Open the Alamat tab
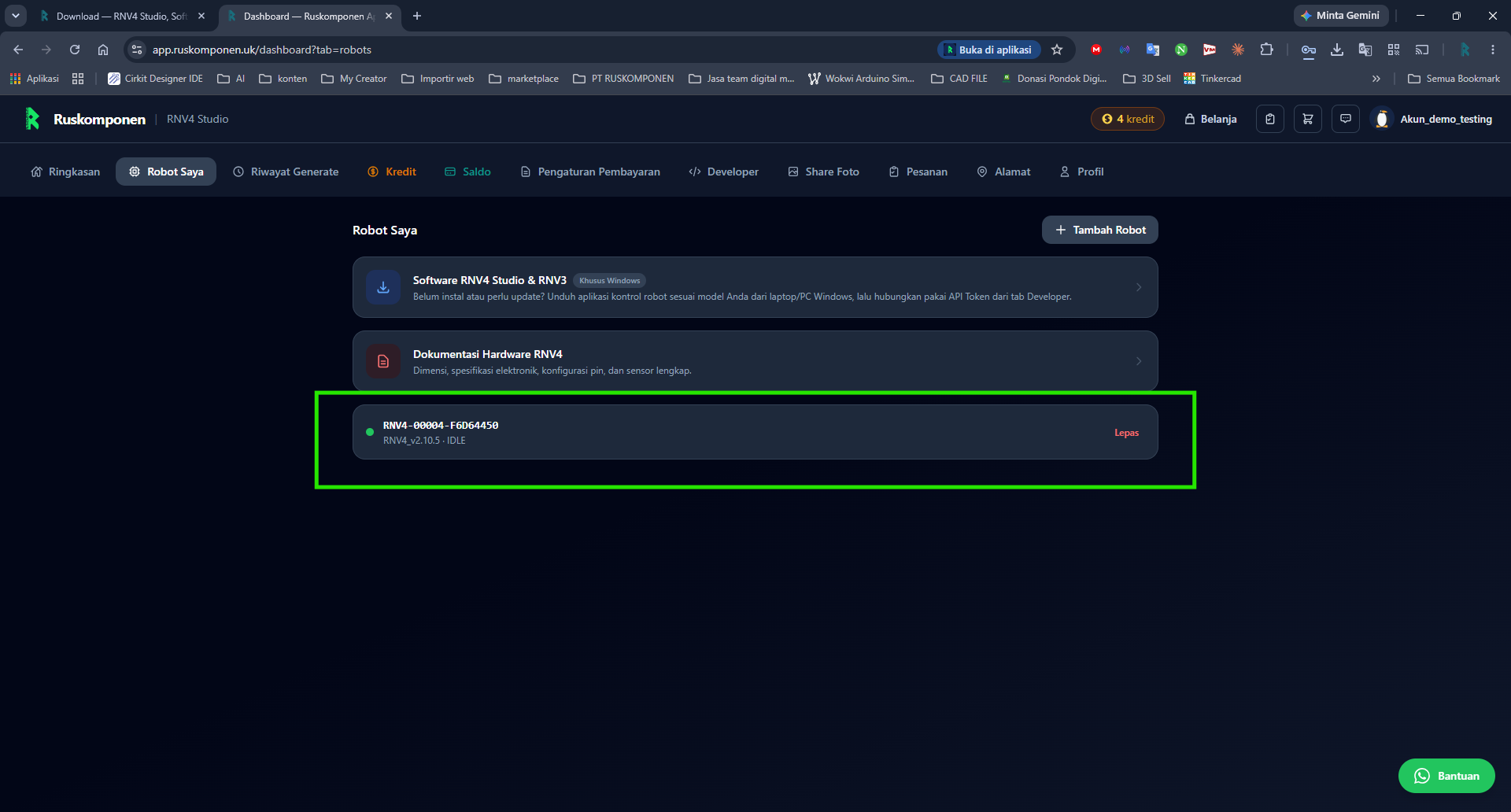Image resolution: width=1511 pixels, height=812 pixels. 1004,172
